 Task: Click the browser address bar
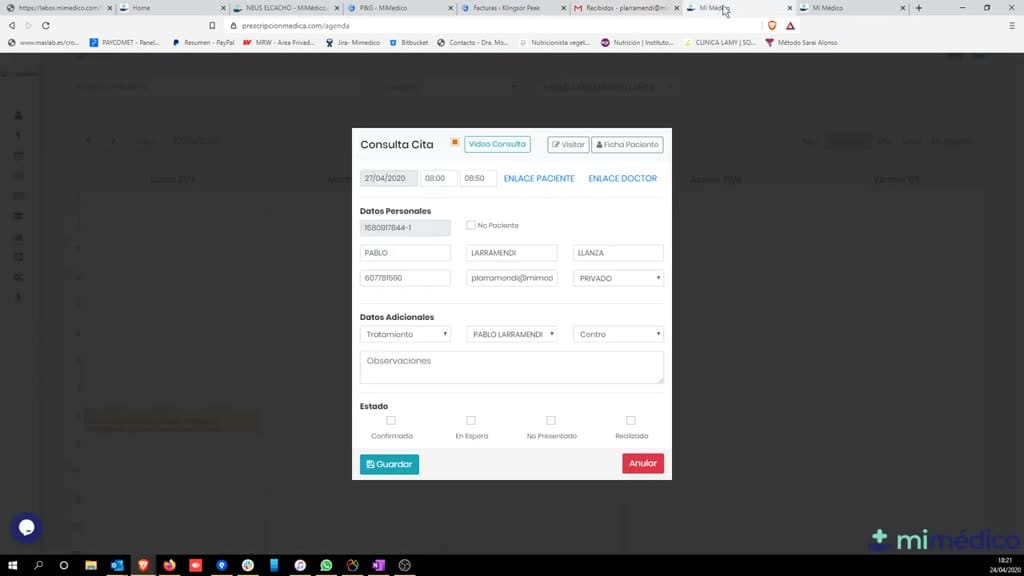pyautogui.click(x=493, y=25)
